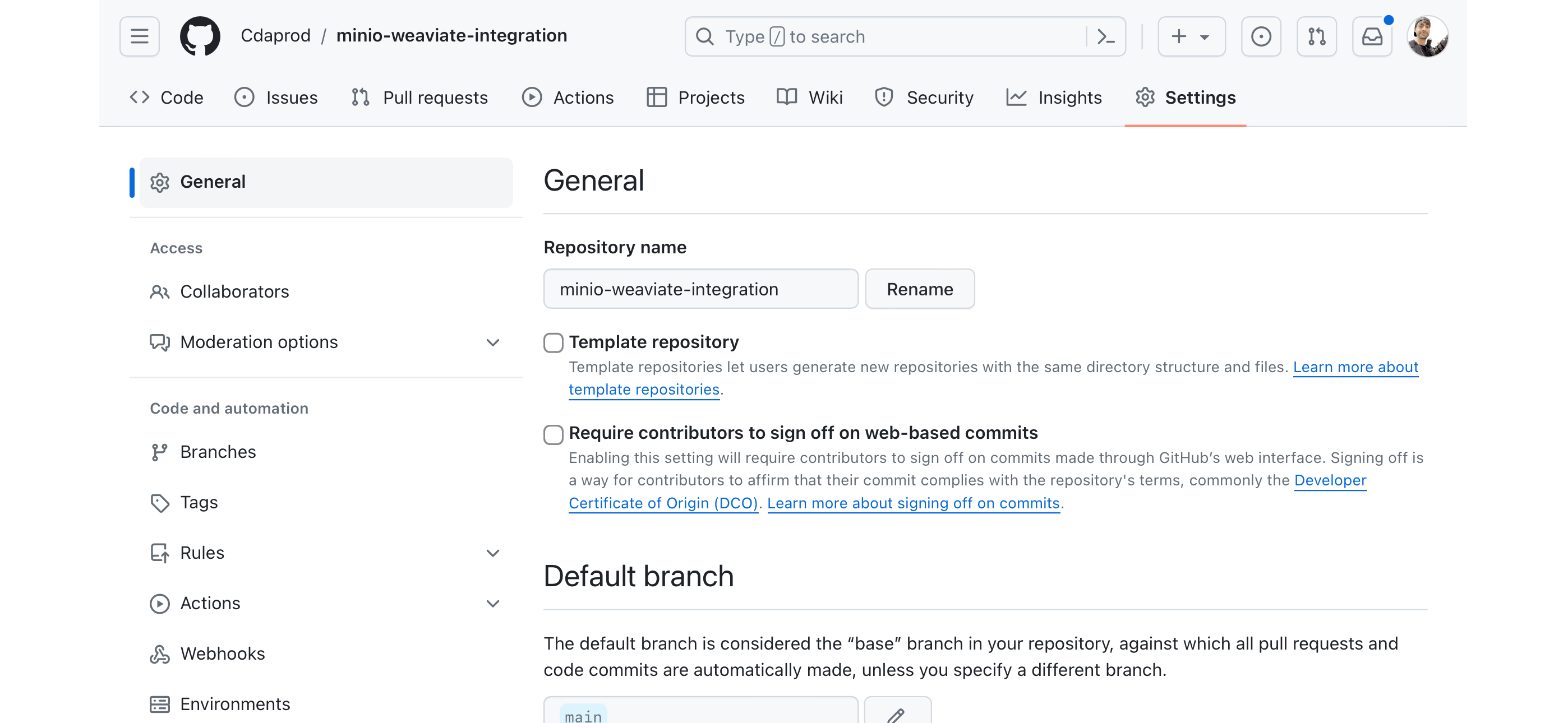
Task: Expand the Actions sidebar section
Action: click(x=492, y=603)
